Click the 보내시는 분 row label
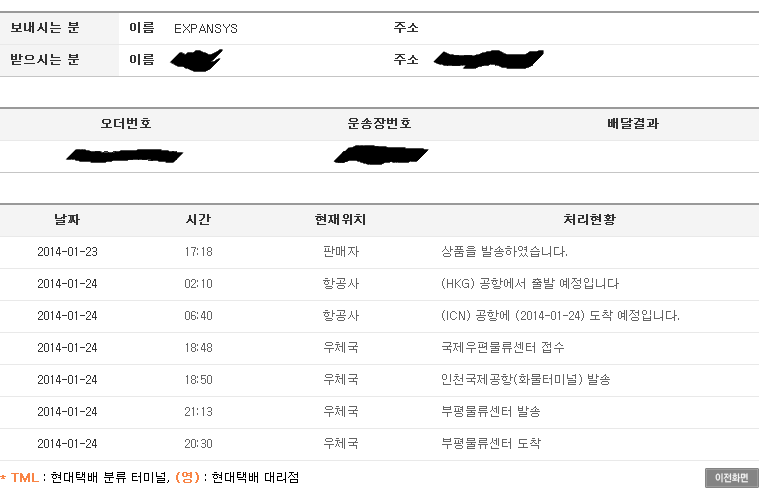 tap(45, 28)
